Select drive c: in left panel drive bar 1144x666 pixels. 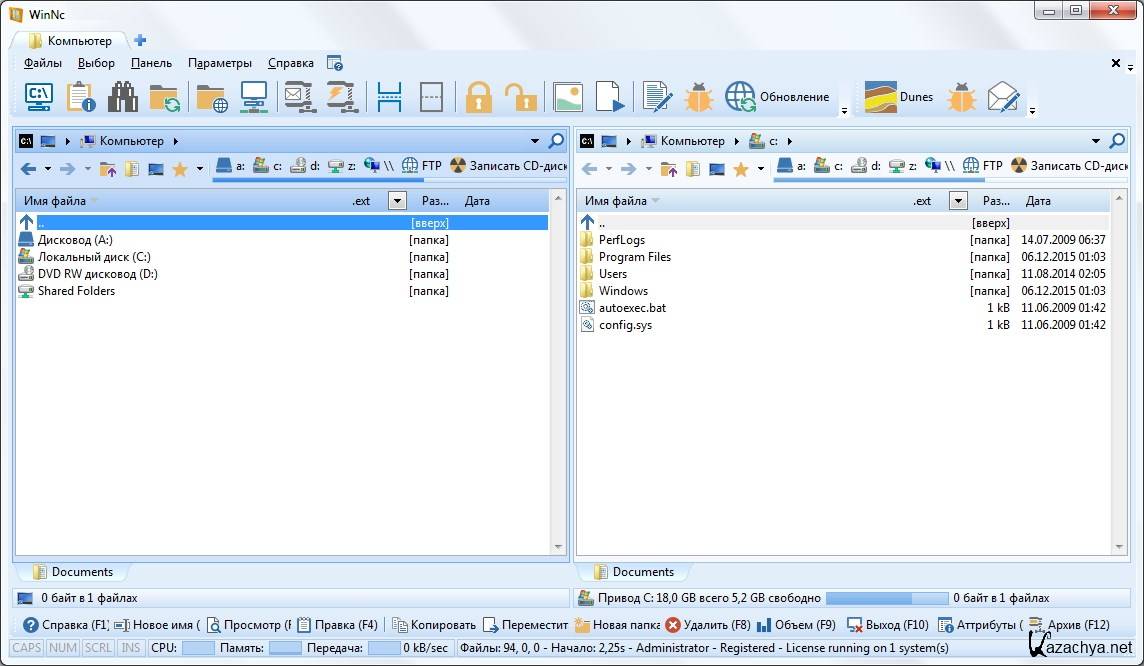pos(268,166)
